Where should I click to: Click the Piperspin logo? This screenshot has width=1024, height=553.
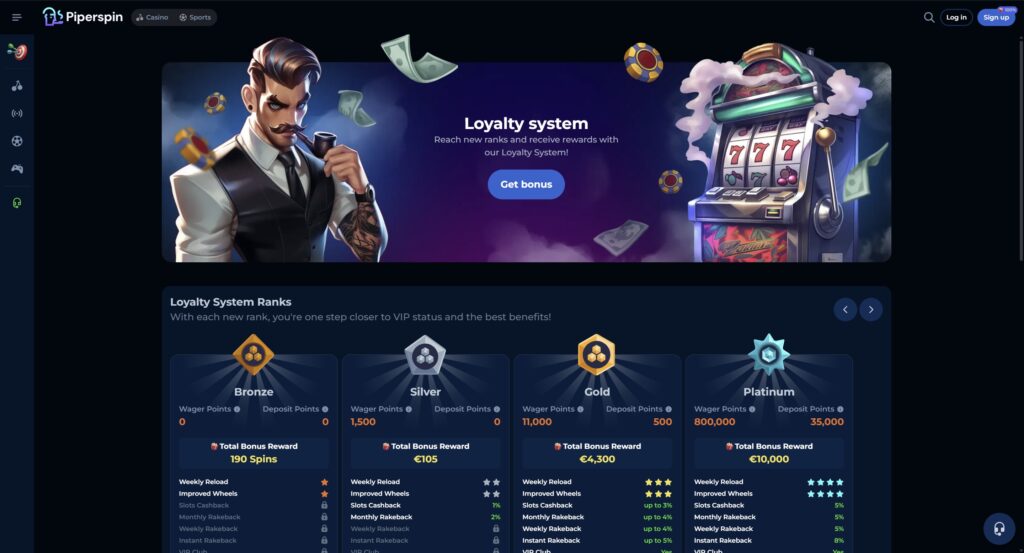pos(83,17)
